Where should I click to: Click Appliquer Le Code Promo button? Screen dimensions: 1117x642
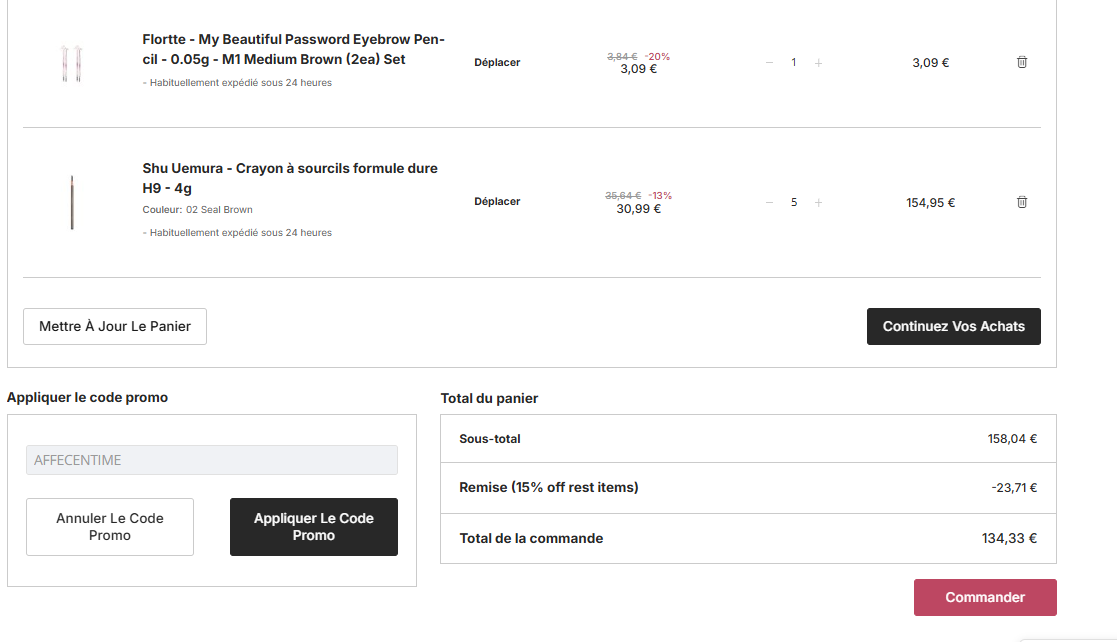coord(313,527)
